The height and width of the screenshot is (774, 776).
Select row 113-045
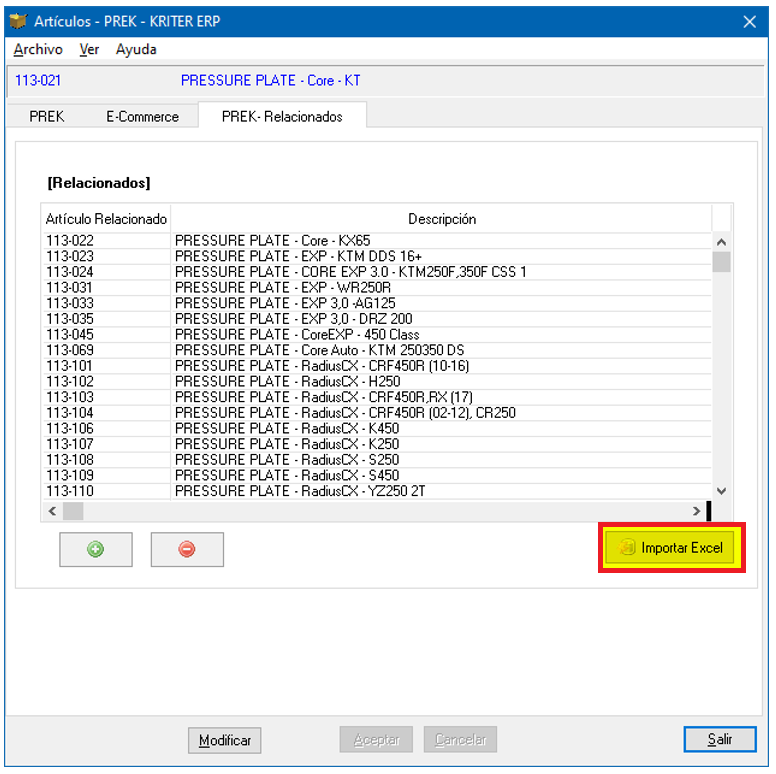coord(377,335)
